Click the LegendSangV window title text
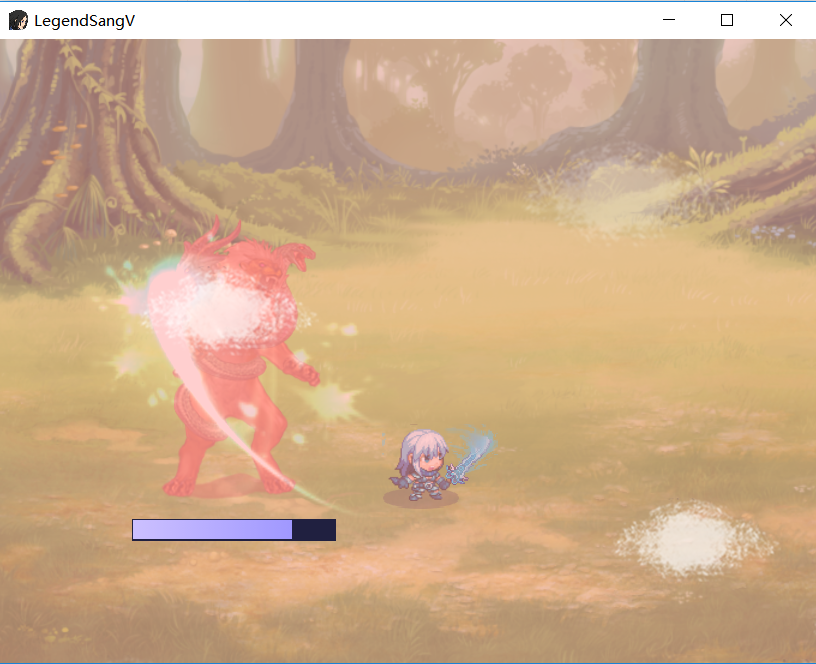Viewport: 816px width, 664px height. tap(84, 21)
